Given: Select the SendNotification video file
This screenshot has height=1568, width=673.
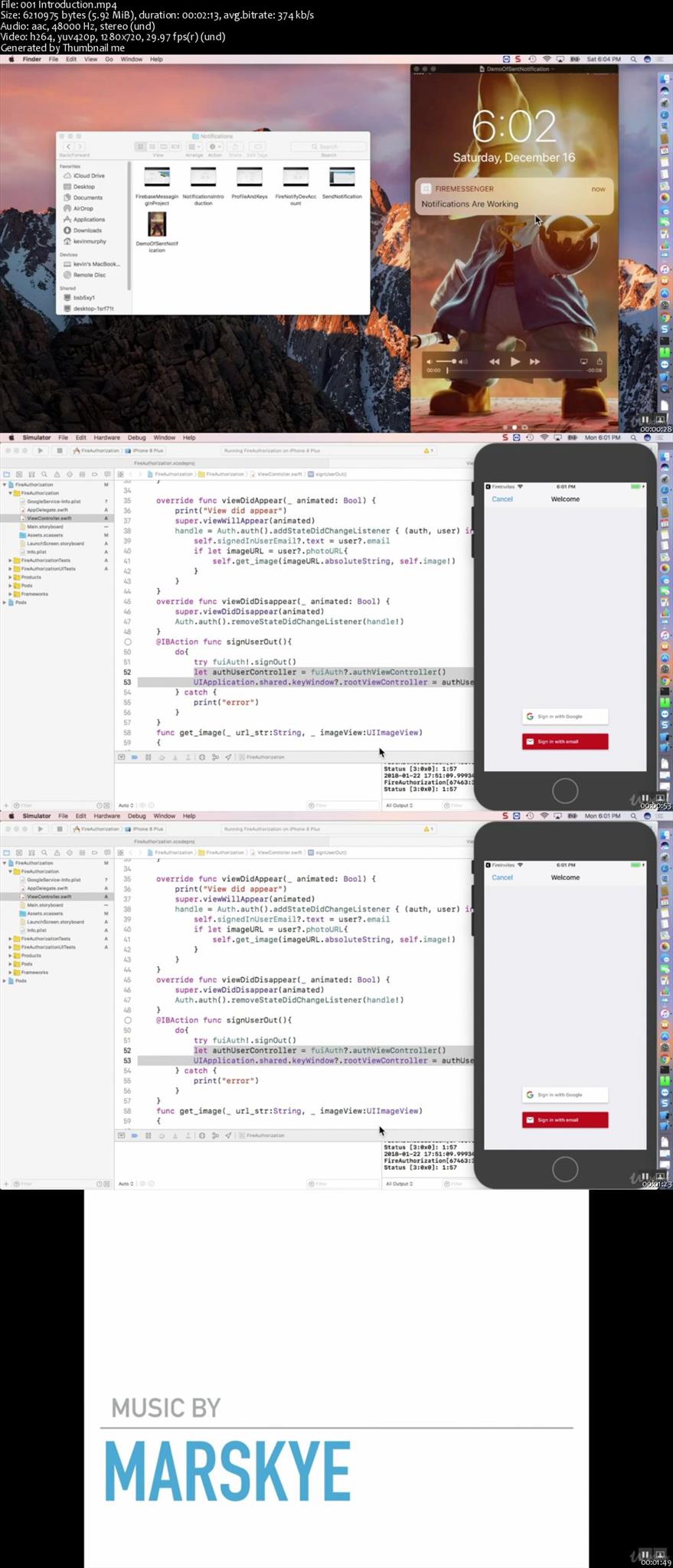Looking at the screenshot, I should coord(341,184).
